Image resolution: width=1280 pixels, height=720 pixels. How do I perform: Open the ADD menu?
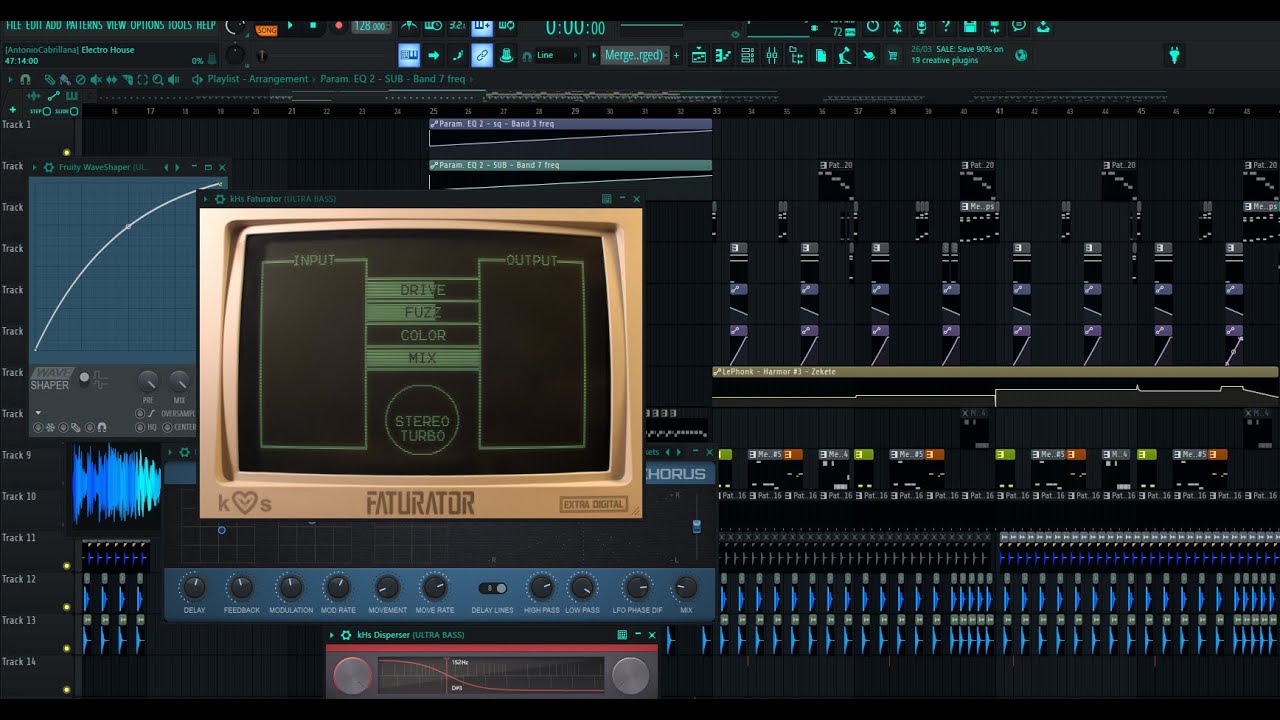pos(53,25)
